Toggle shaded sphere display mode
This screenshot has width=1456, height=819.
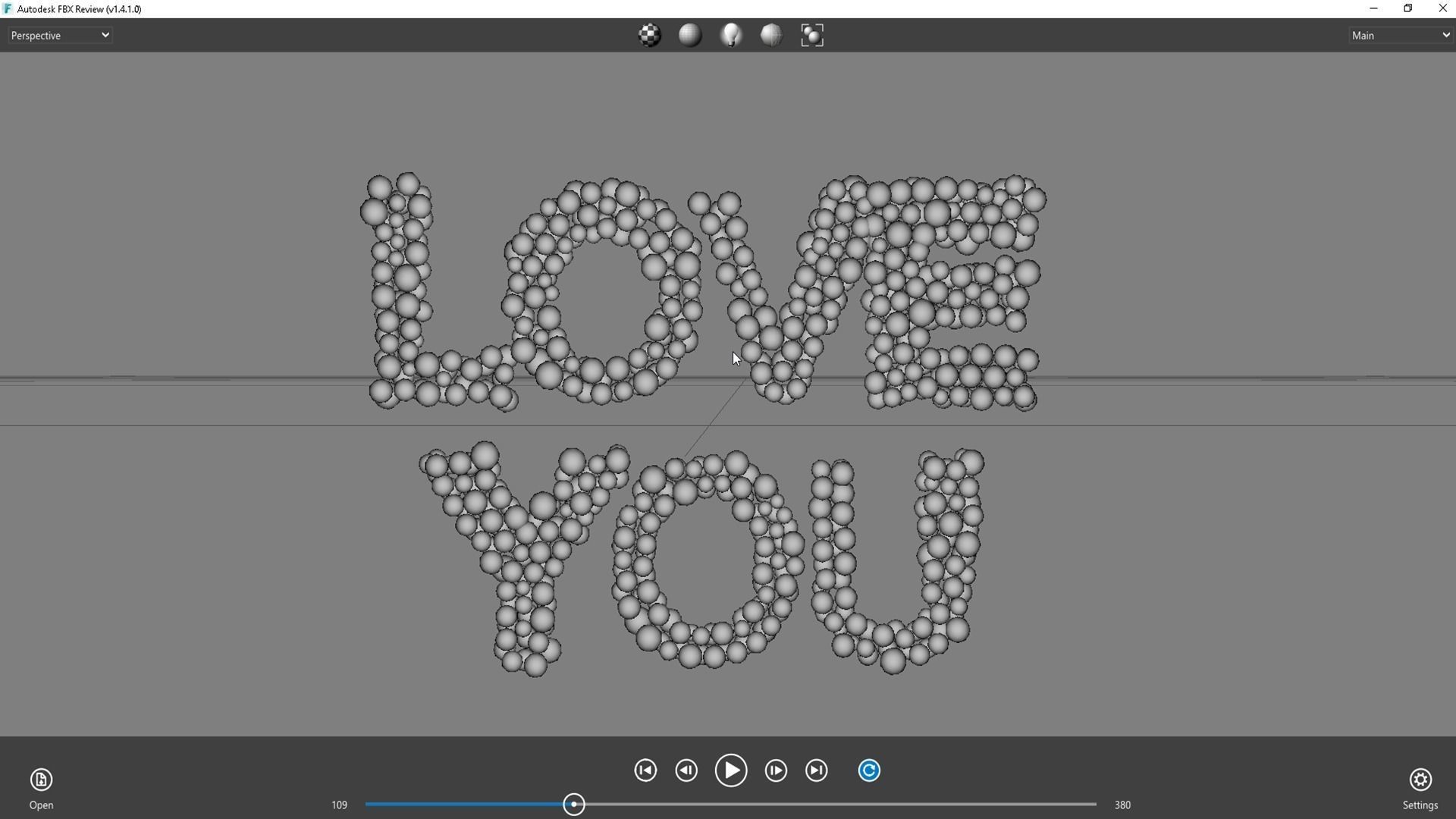pos(690,35)
